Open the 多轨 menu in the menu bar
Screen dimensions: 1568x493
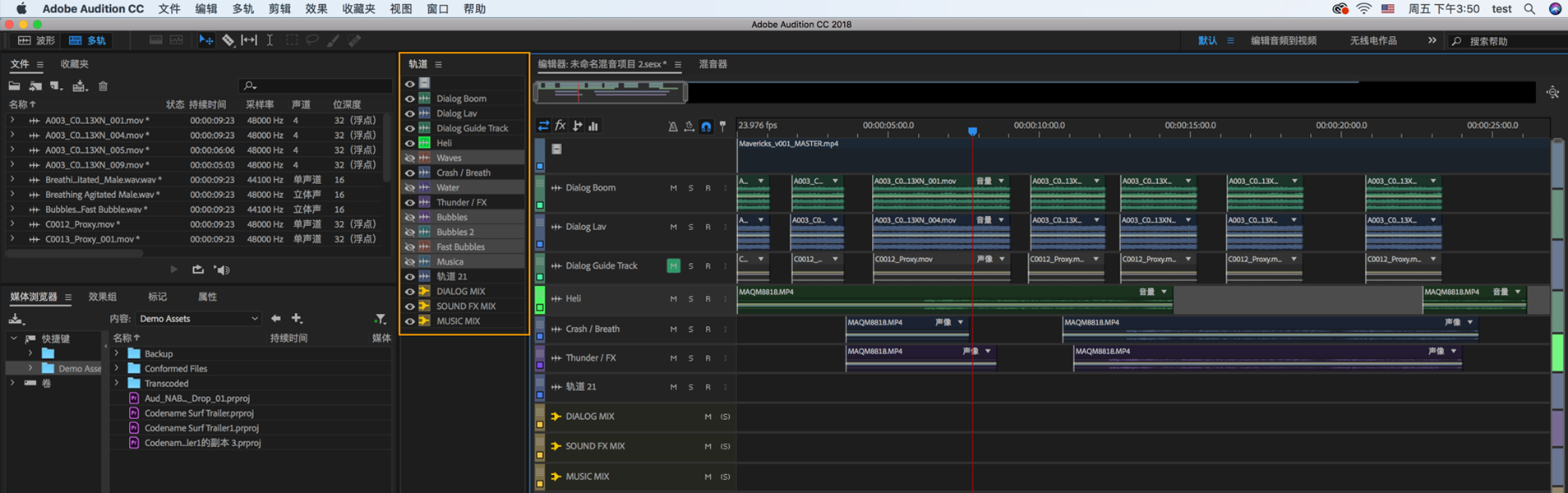(243, 9)
